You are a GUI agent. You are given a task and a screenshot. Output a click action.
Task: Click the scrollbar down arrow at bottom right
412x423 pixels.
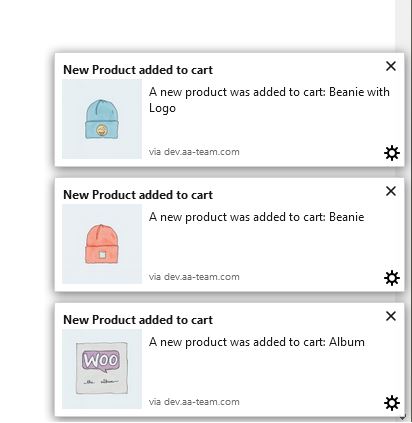[x=403, y=417]
